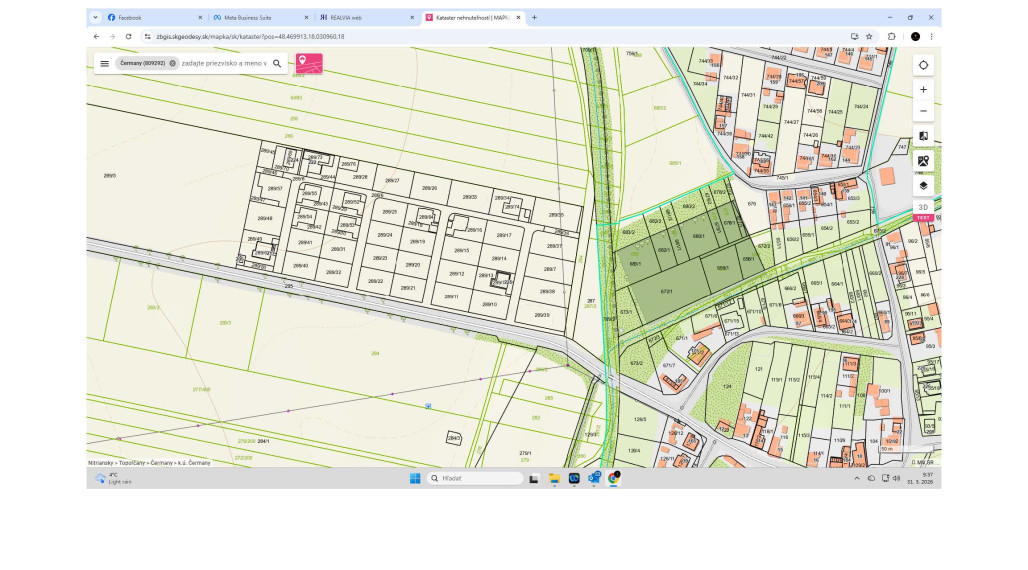
Task: Open the hamburger menu in search panel
Action: (104, 63)
